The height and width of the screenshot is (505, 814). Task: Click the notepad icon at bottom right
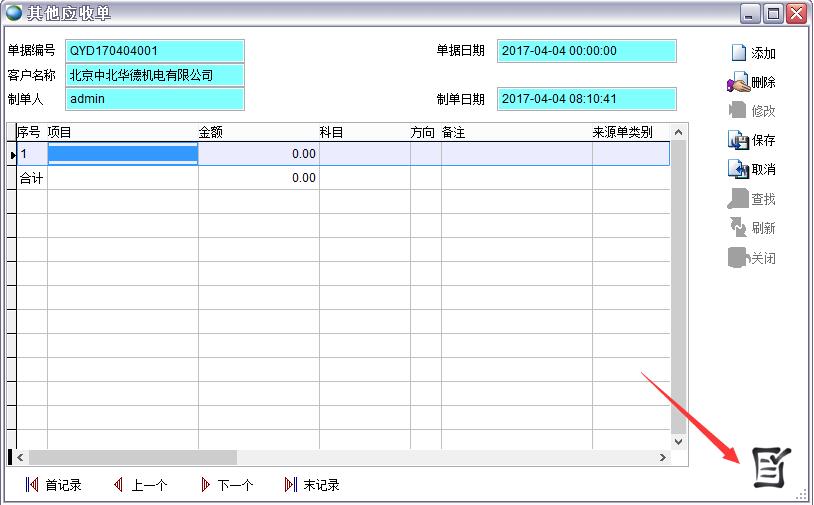point(770,467)
